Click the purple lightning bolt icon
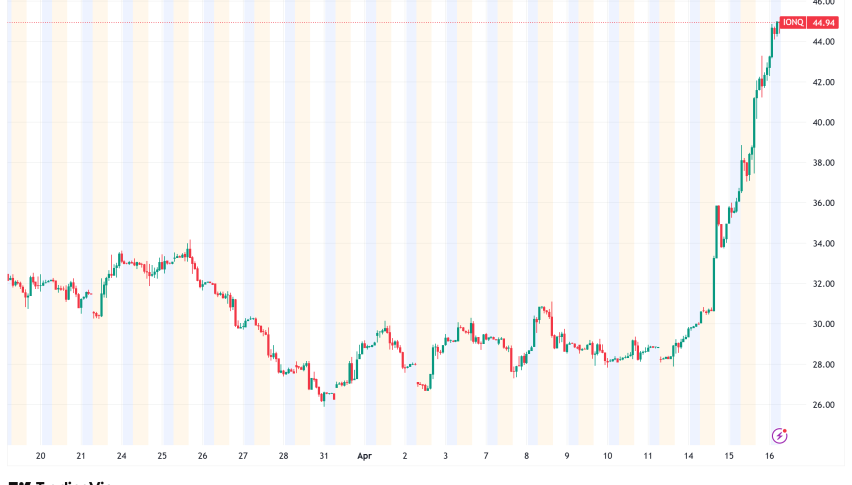The image size is (852, 485). coord(780,435)
